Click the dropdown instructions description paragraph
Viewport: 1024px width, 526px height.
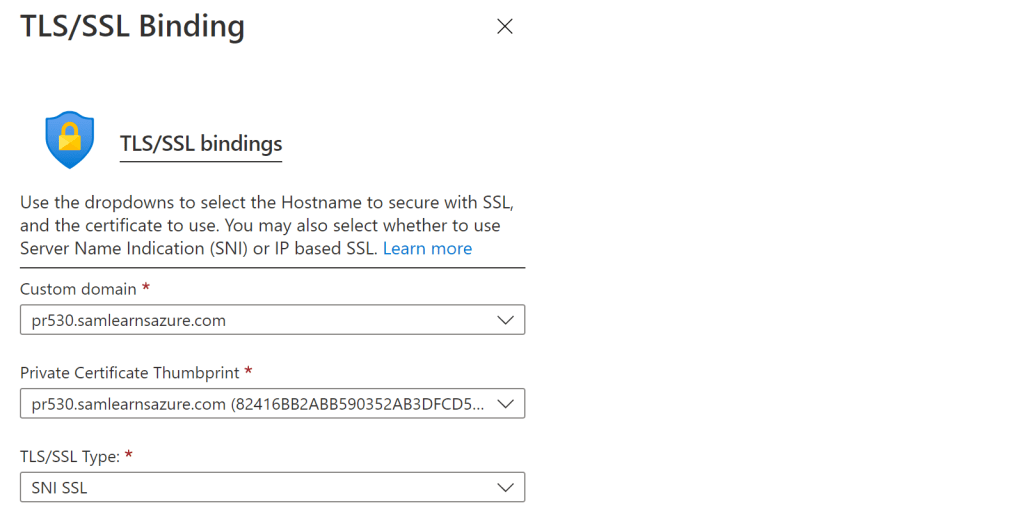[x=268, y=225]
